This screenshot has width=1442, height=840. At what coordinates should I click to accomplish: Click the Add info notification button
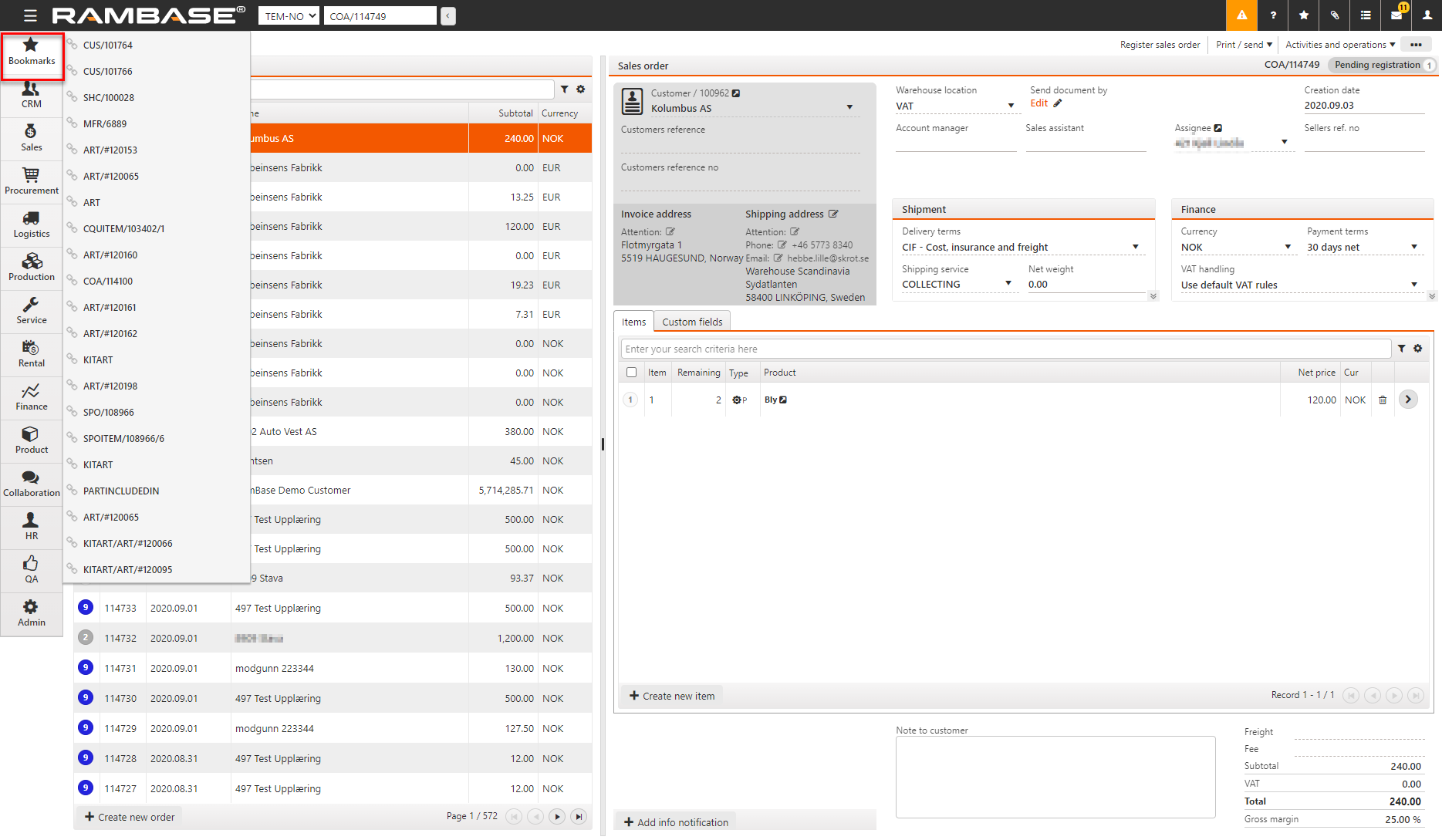pos(676,822)
